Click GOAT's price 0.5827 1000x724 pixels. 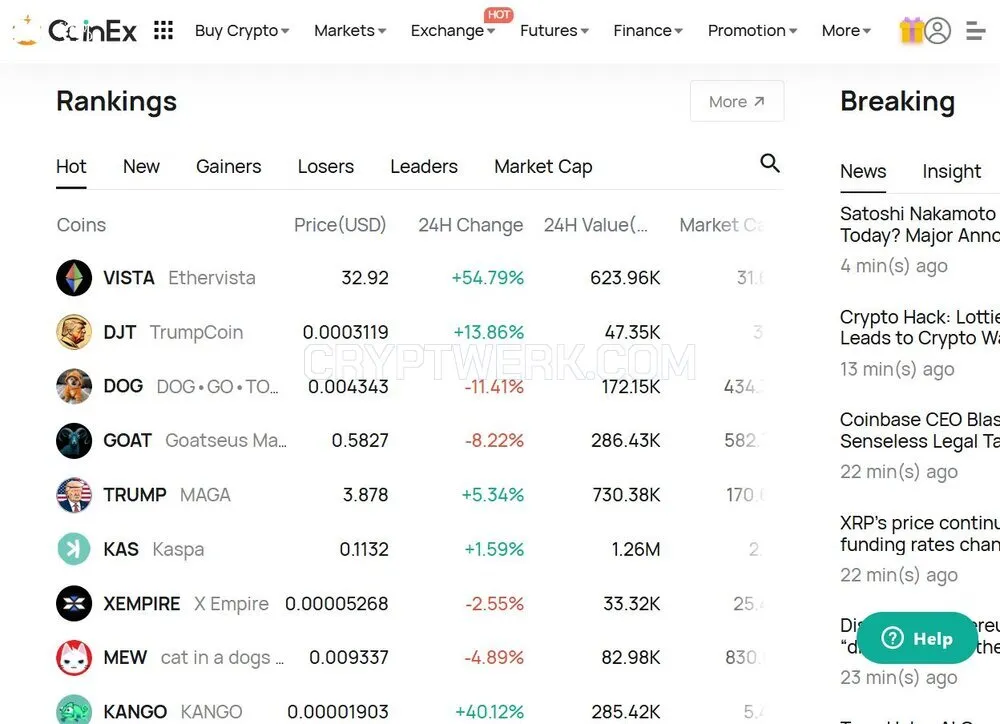(x=360, y=440)
